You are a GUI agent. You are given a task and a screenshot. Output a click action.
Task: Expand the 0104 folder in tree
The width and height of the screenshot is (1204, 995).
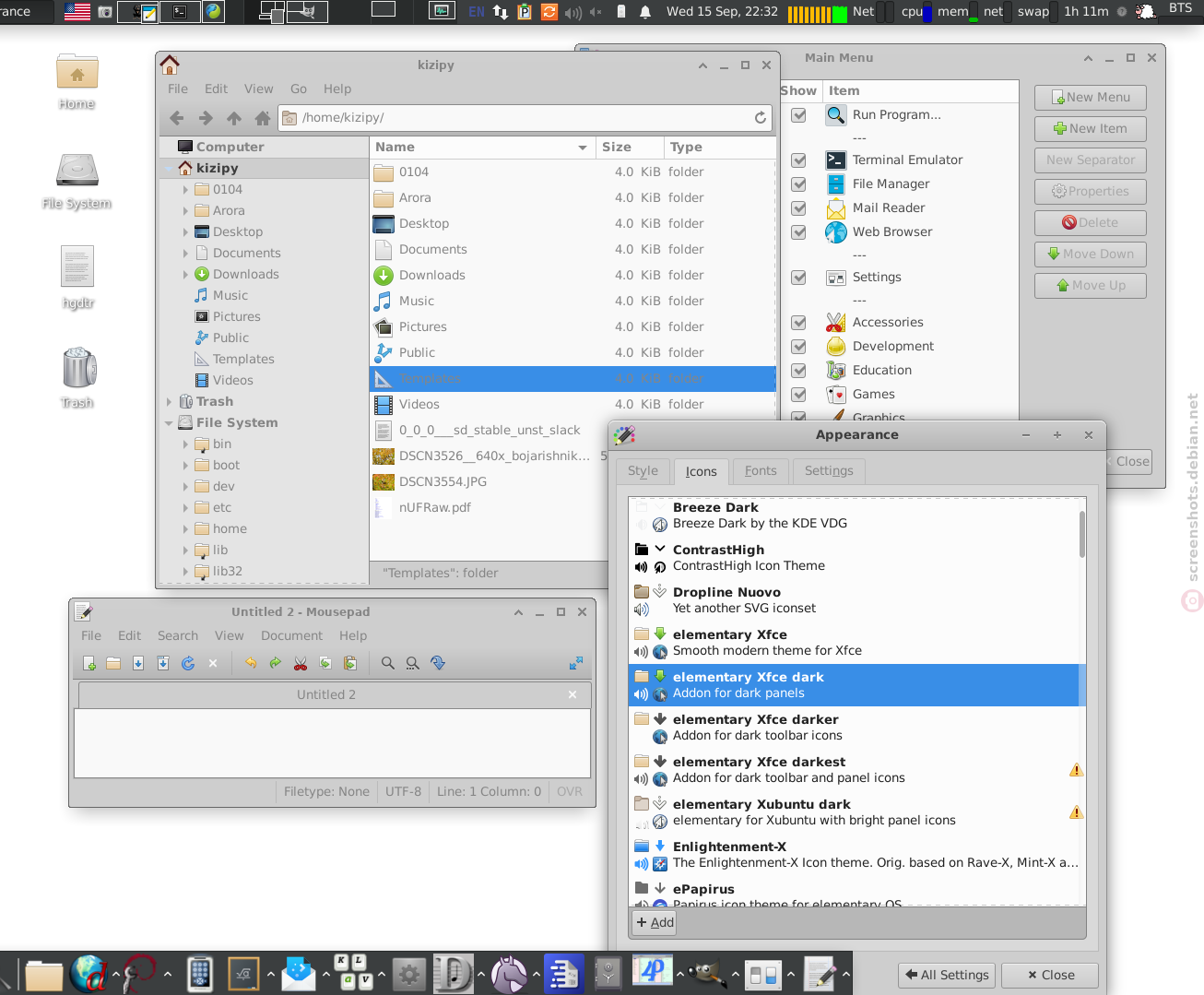(185, 190)
